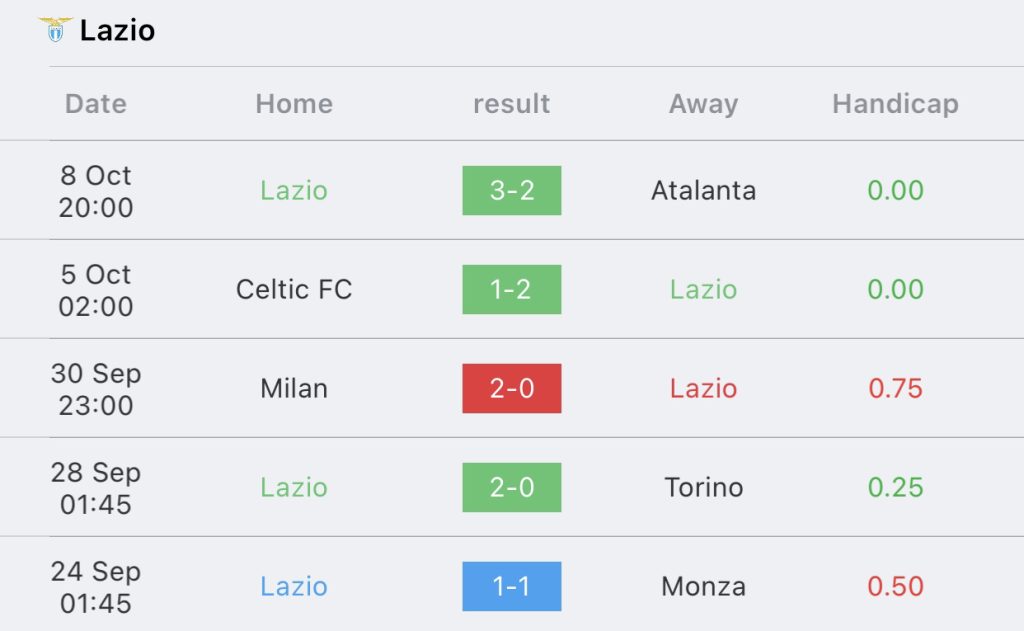Image resolution: width=1024 pixels, height=631 pixels.
Task: Click the 0.50 handicap value for Monza match
Action: (x=895, y=587)
